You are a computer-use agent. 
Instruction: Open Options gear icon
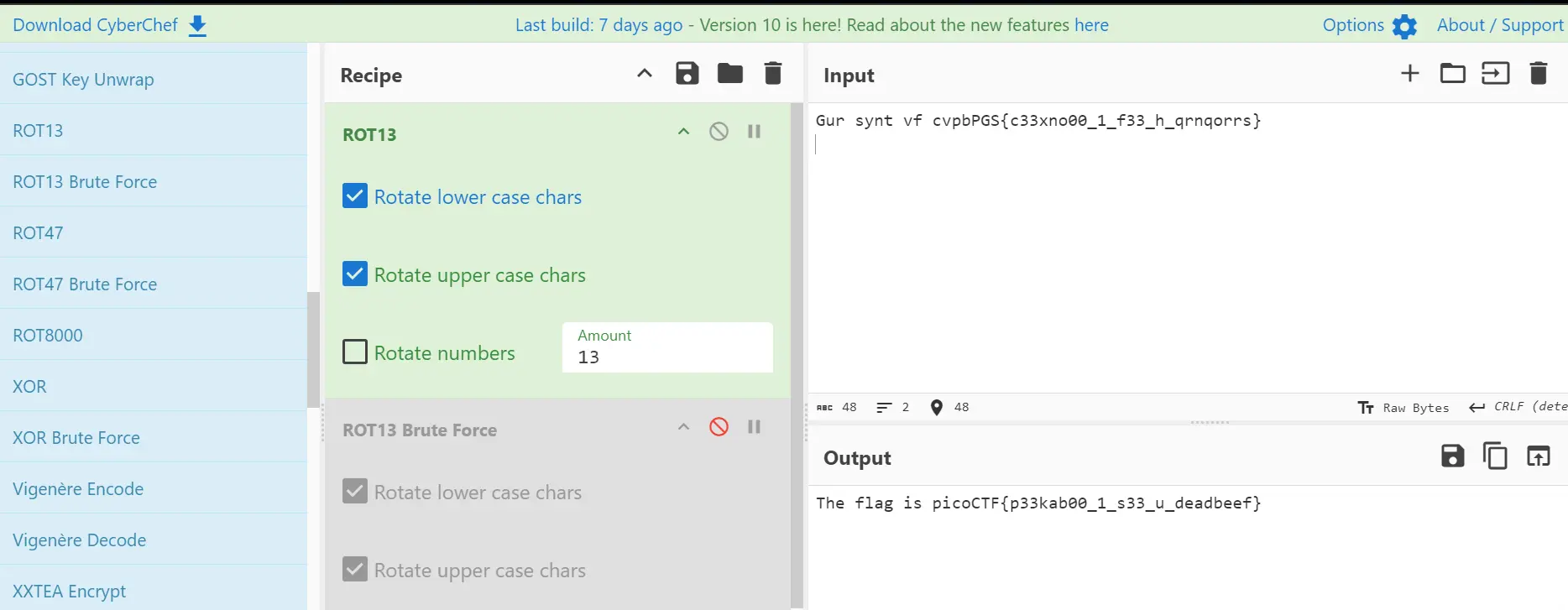[1404, 26]
